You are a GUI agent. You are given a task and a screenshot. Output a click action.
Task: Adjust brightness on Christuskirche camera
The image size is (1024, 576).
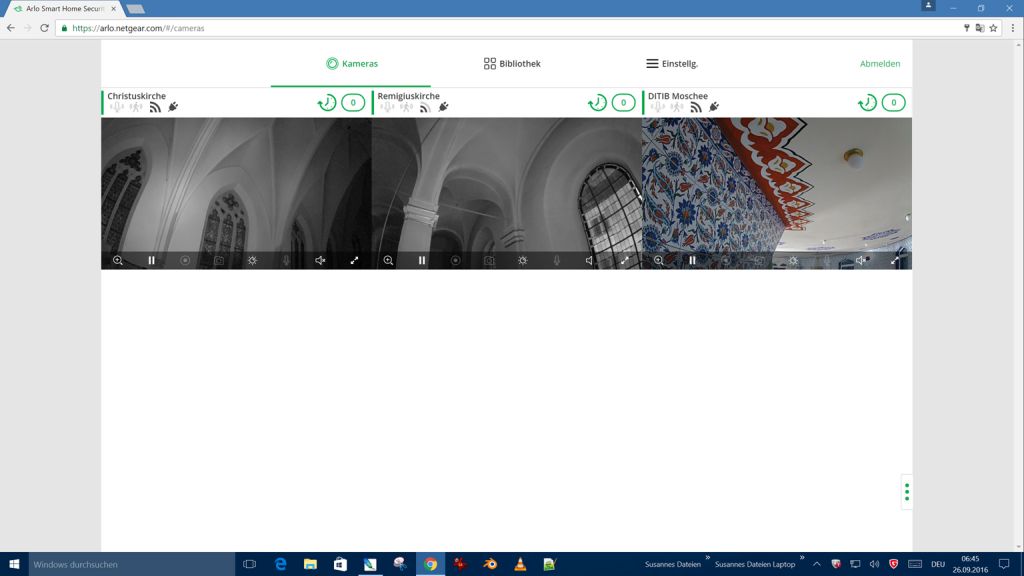(x=253, y=260)
